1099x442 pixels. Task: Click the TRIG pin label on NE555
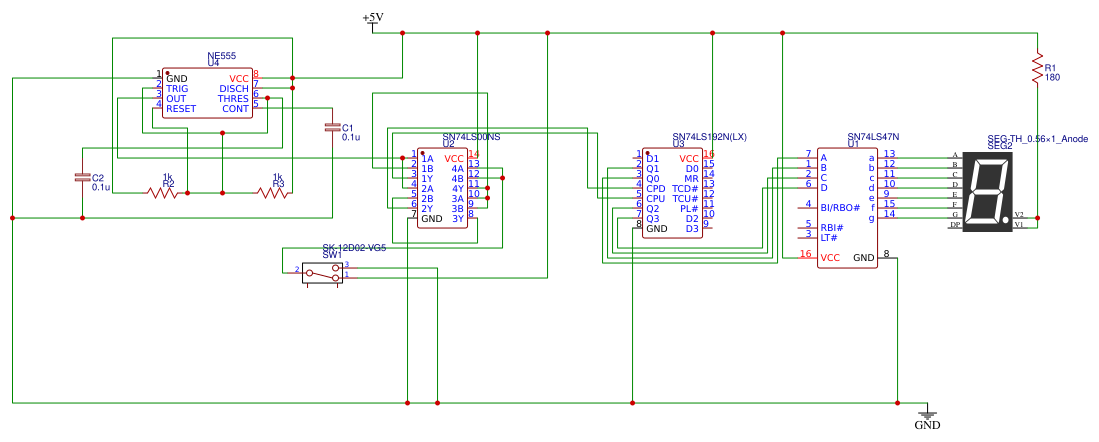coord(177,88)
